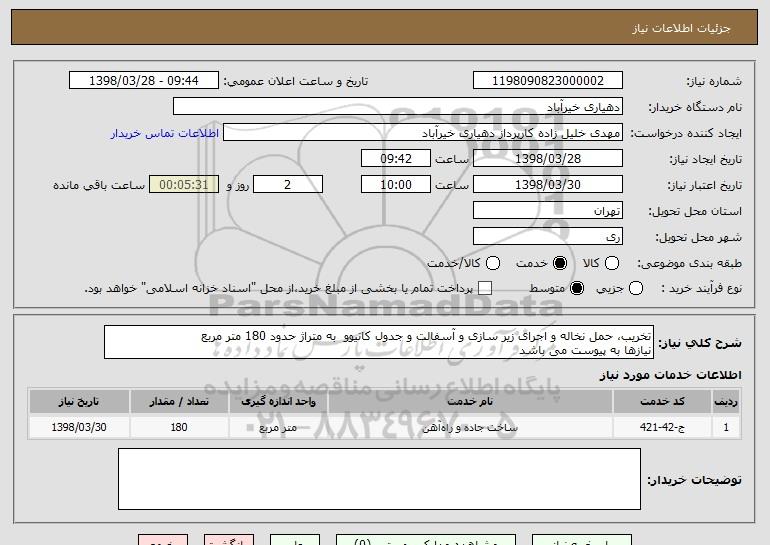Click the واحد اندازه گیری column header

pos(278,402)
